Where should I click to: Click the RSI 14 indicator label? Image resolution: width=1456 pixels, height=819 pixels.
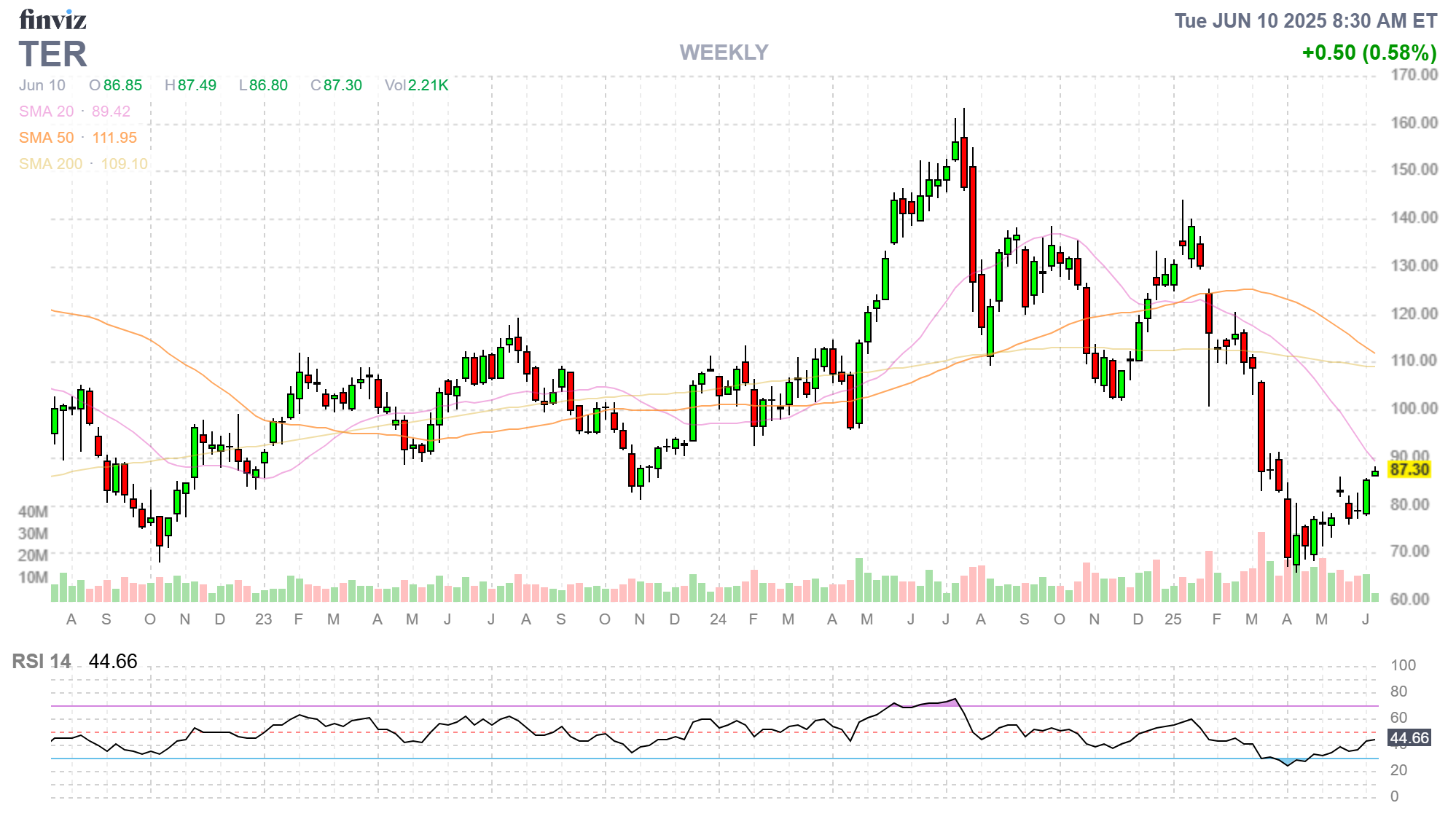[42, 662]
